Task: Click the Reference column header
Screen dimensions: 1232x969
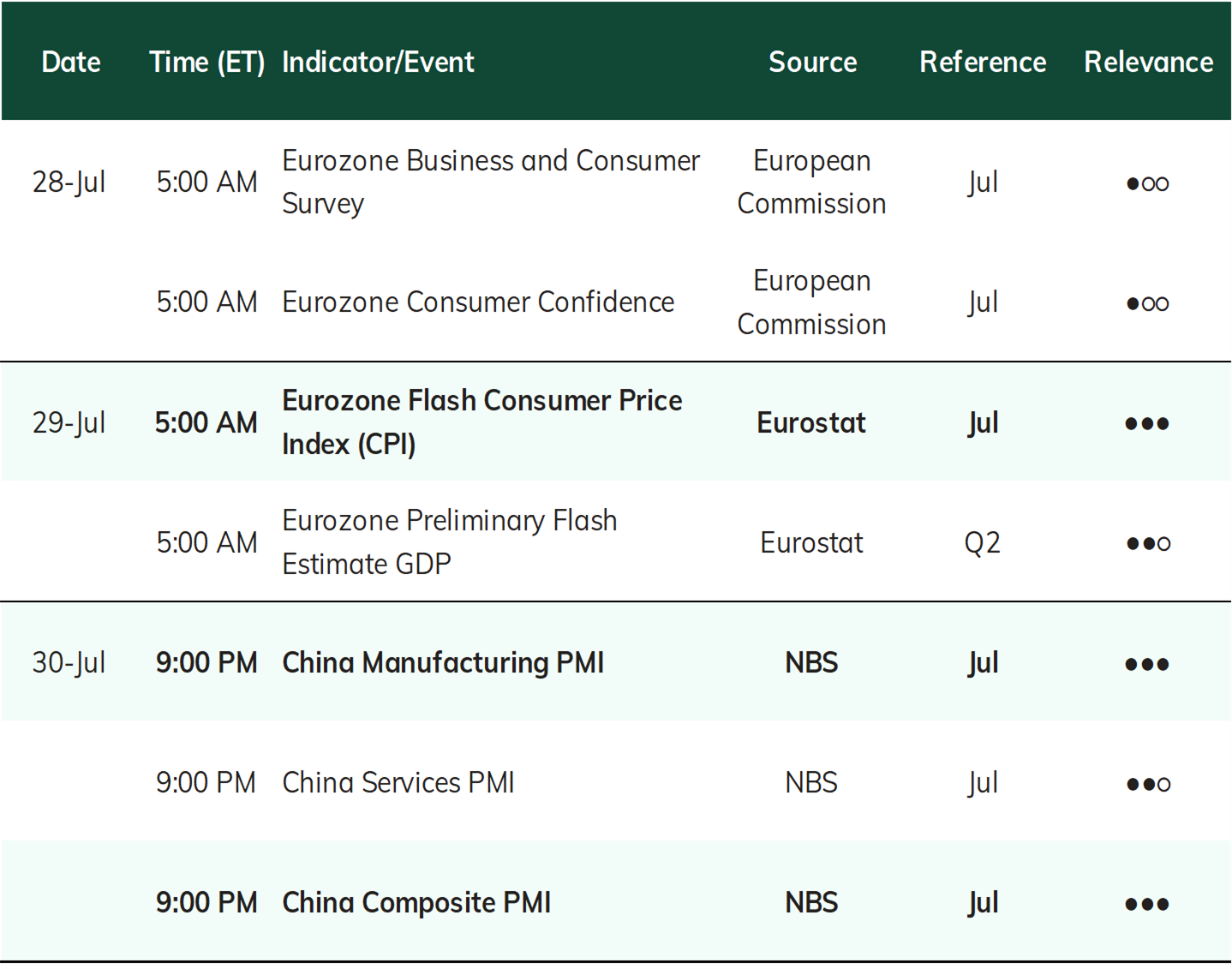Action: tap(983, 62)
